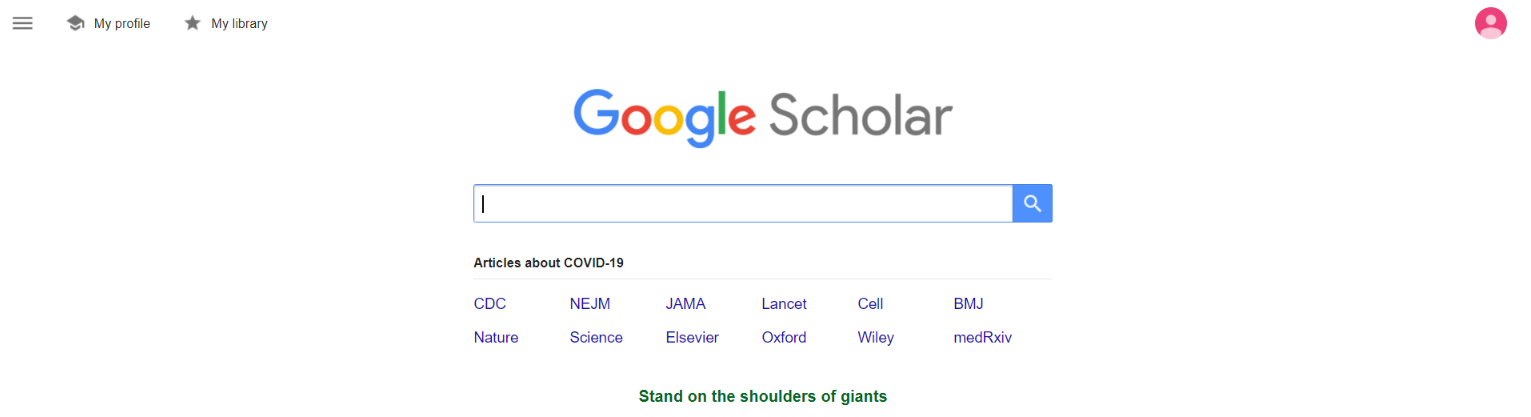Open the user account avatar
The height and width of the screenshot is (417, 1531).
click(x=1490, y=23)
